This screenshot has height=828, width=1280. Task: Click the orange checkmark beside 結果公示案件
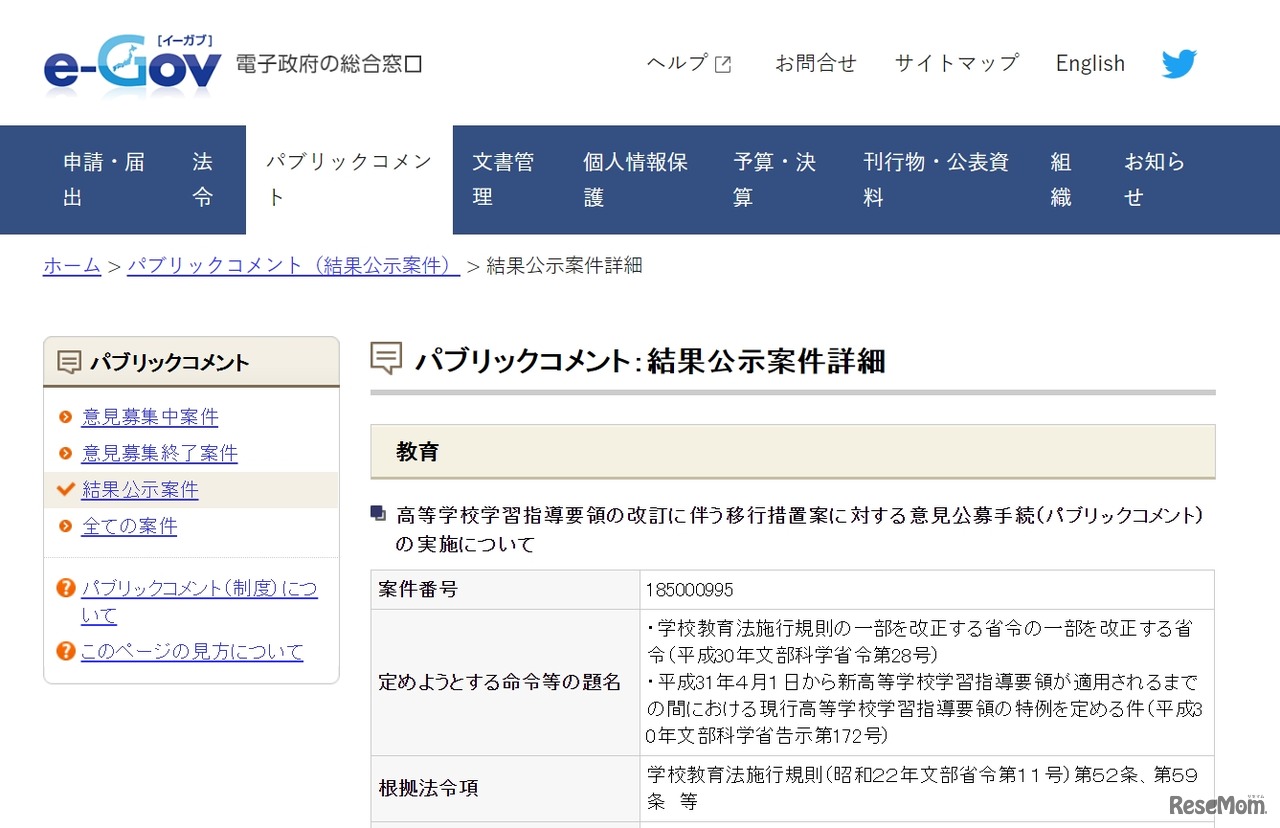point(67,490)
